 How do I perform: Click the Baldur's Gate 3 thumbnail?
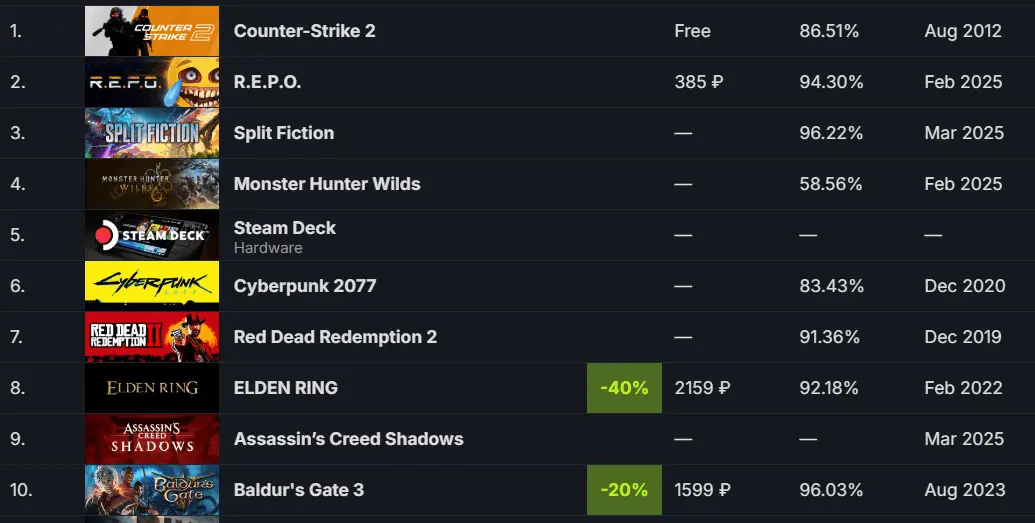pos(152,490)
